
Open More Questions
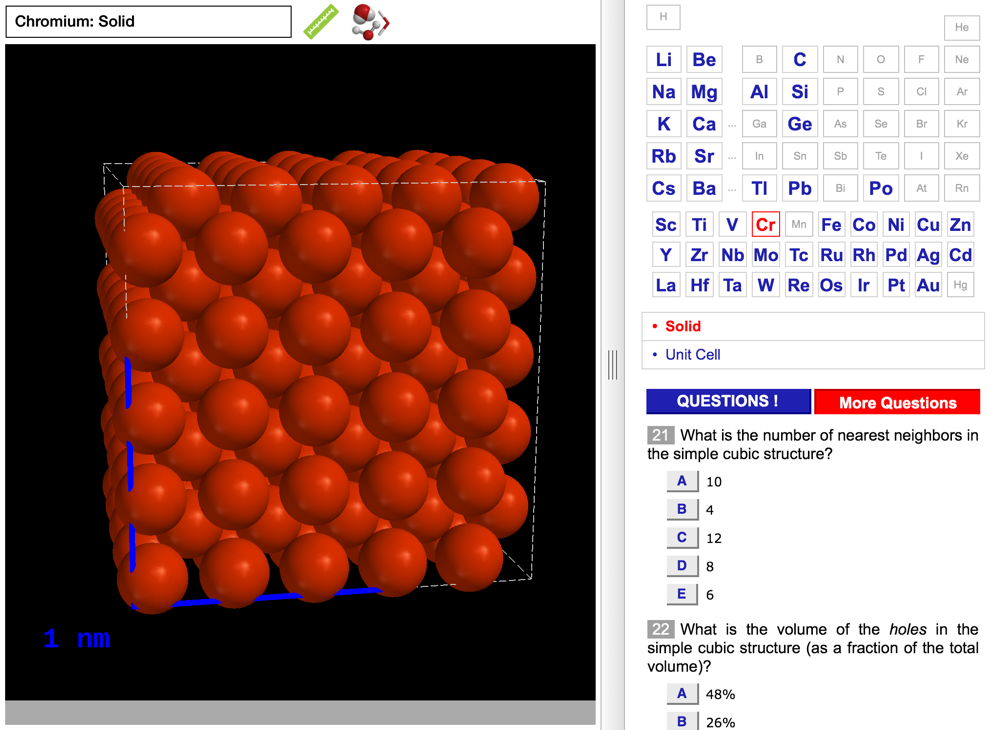coord(897,402)
